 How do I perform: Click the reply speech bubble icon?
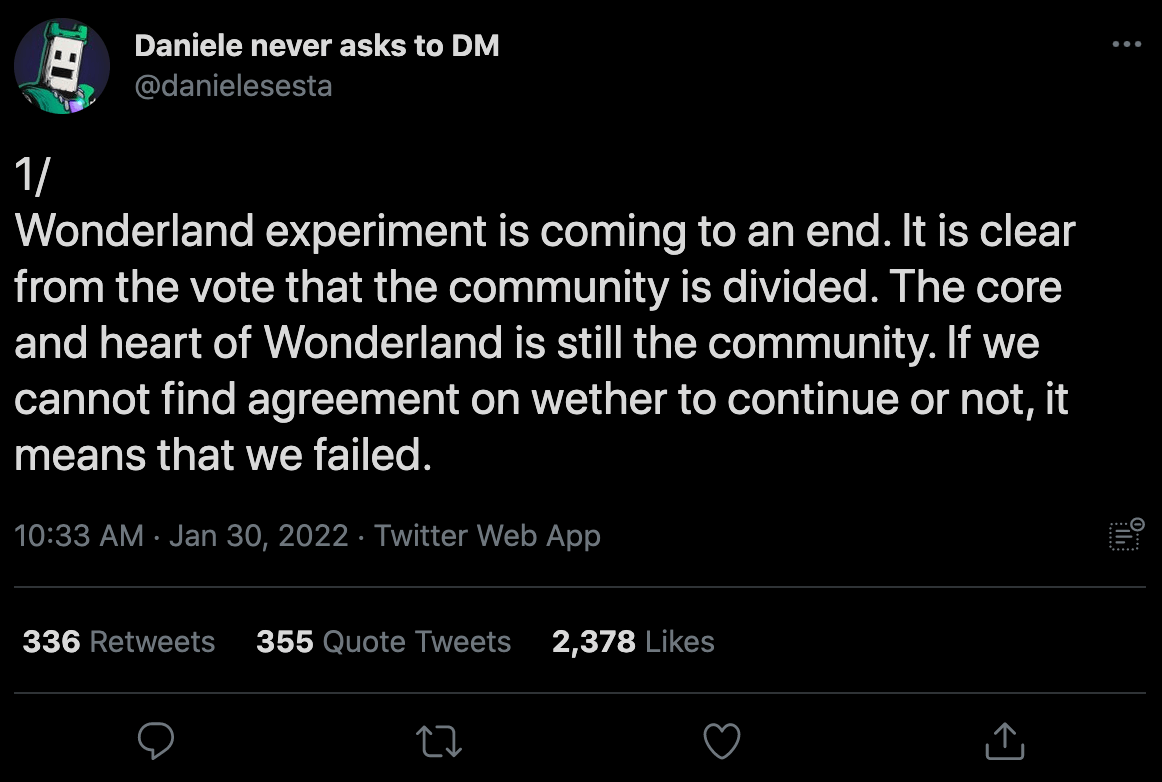155,740
